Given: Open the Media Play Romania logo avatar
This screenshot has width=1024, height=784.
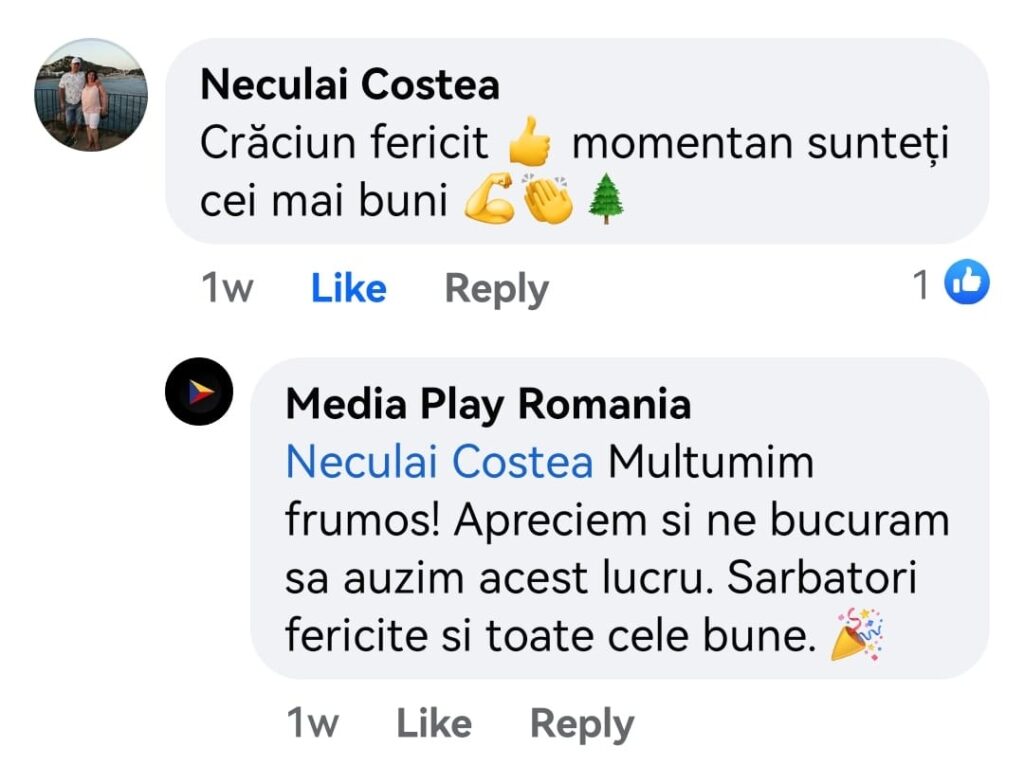Looking at the screenshot, I should click(199, 391).
